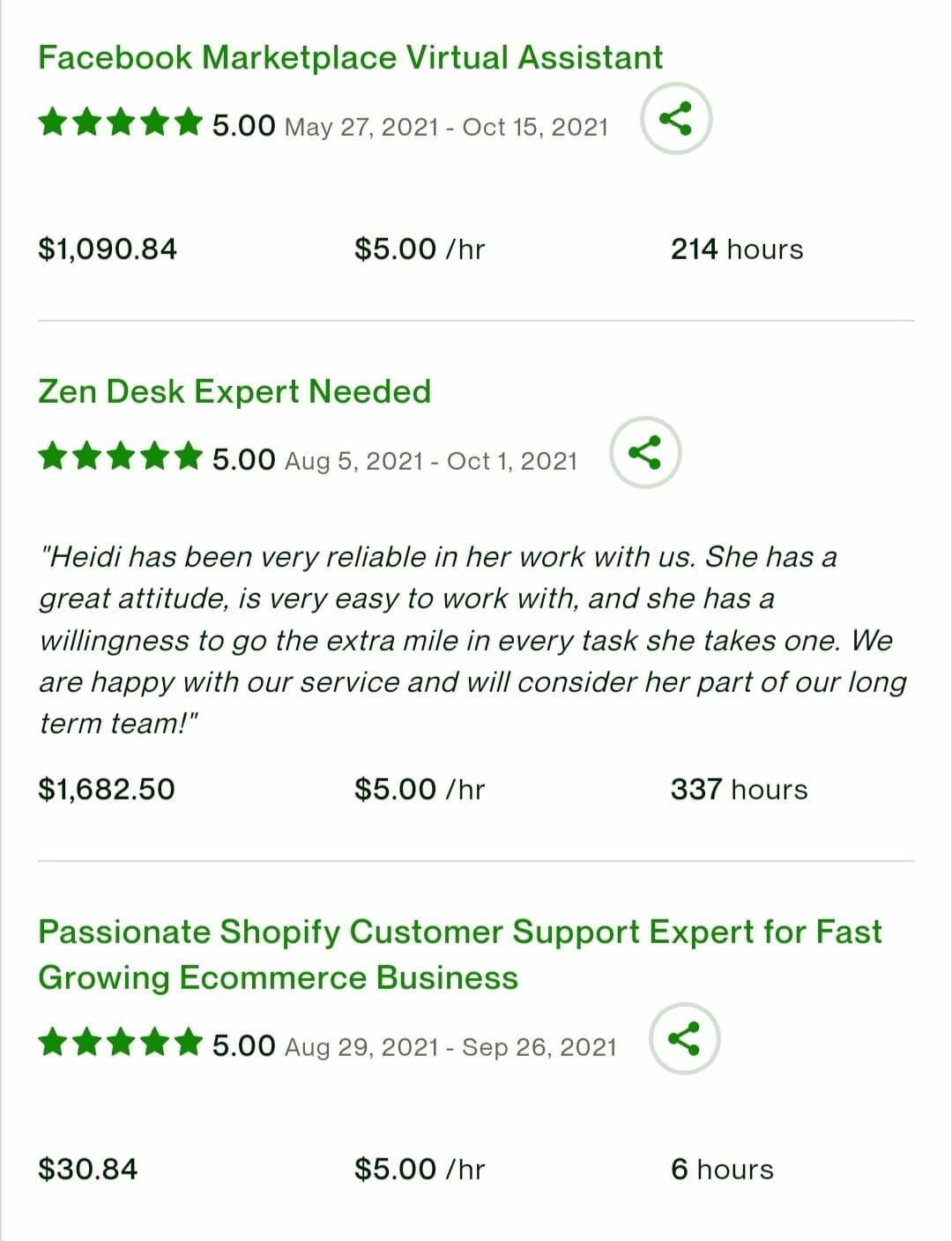Click the 6 hours label
Screen dimensions: 952x1241
point(722,1170)
